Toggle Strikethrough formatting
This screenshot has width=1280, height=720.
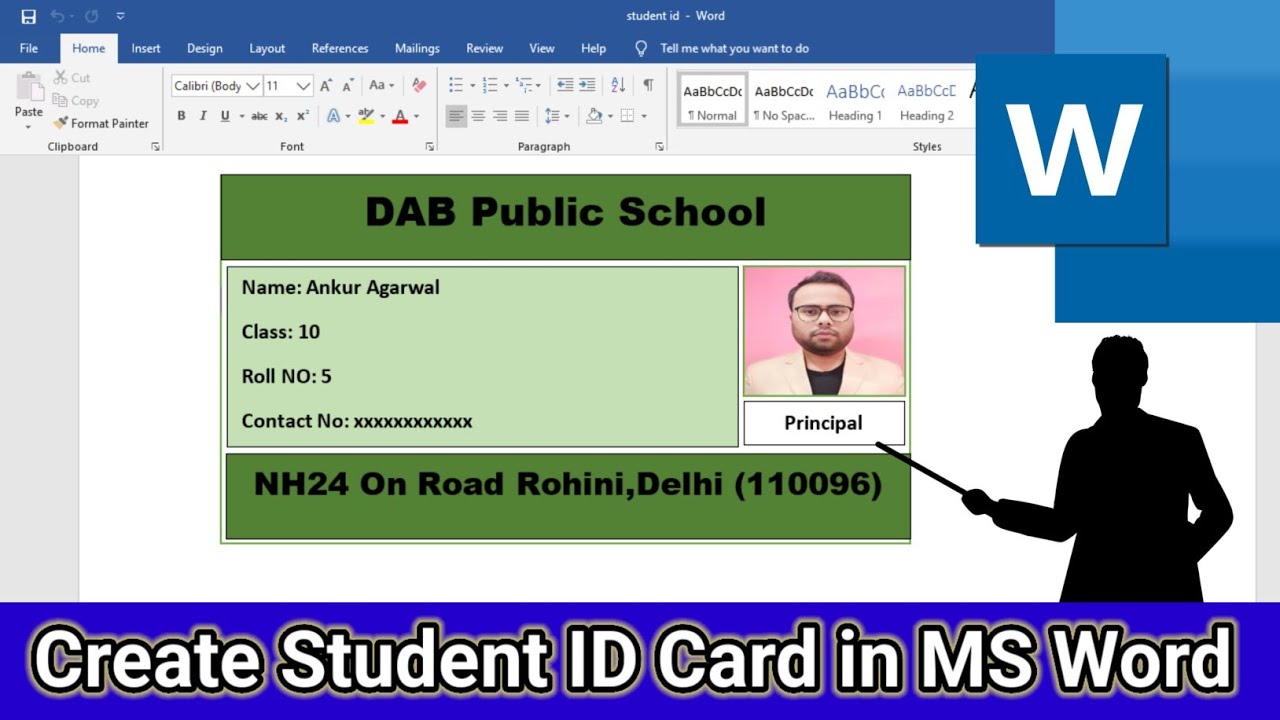point(259,116)
